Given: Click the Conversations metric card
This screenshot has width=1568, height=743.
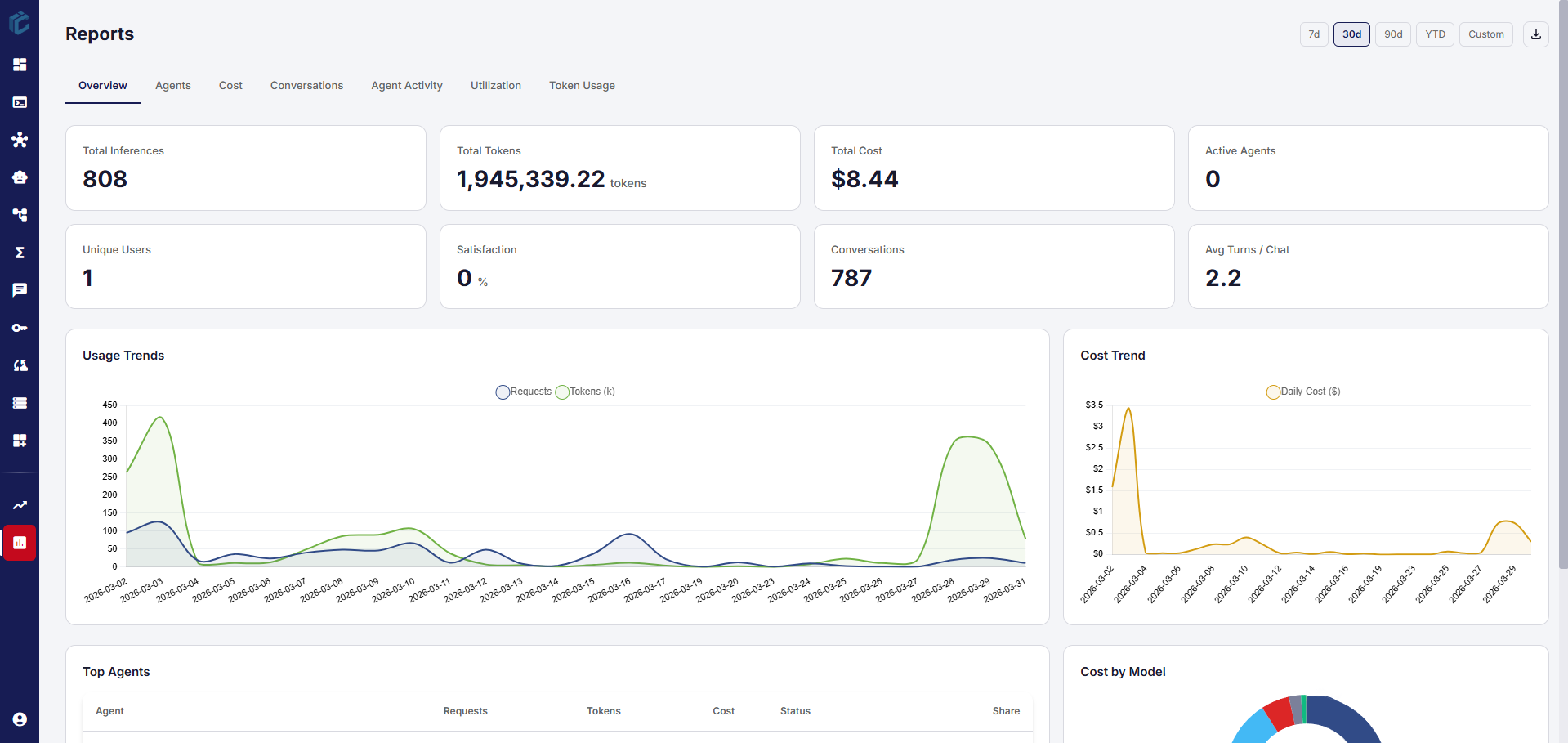Looking at the screenshot, I should tap(994, 266).
